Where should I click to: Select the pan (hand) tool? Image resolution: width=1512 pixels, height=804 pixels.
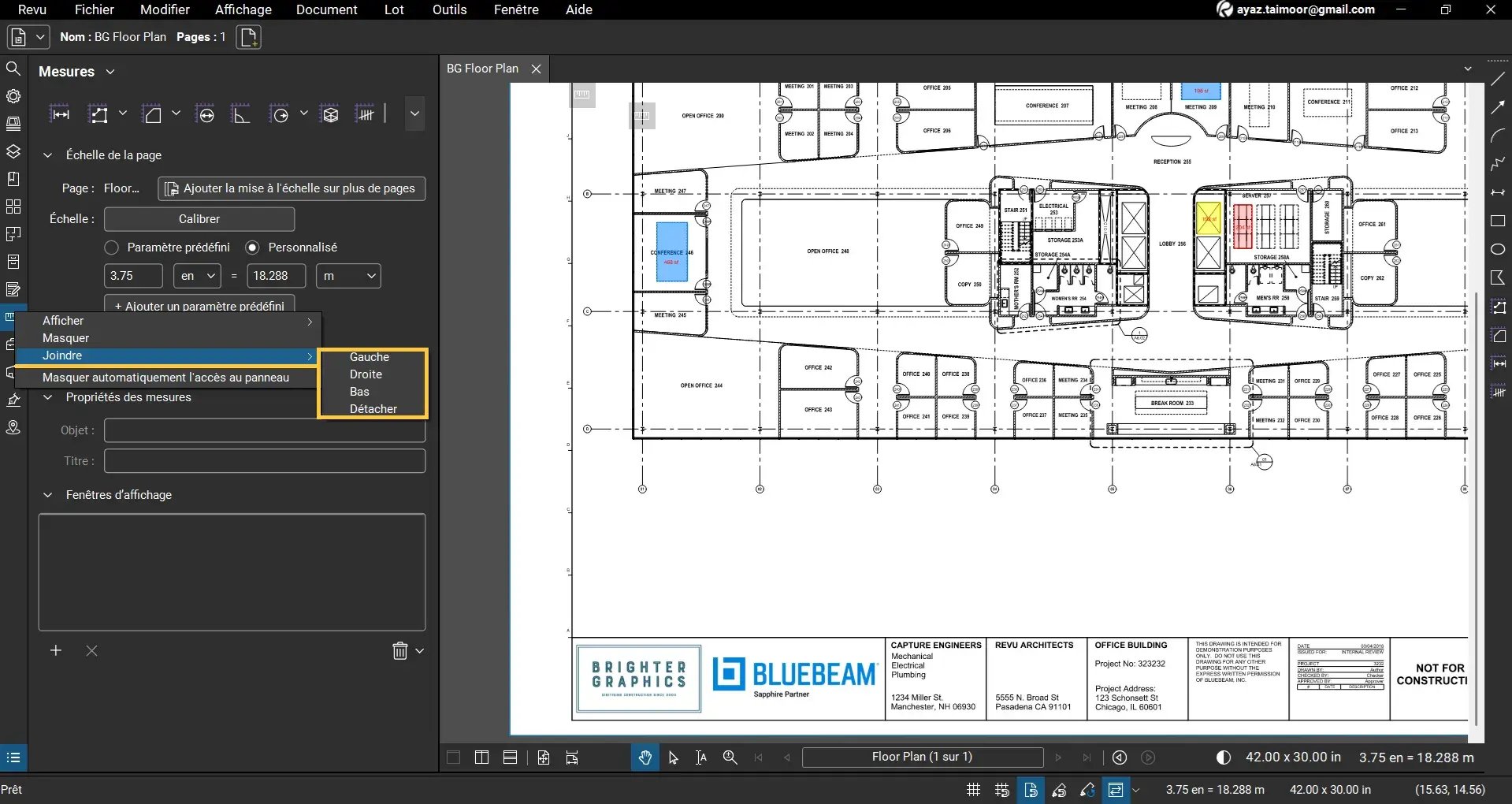pos(645,757)
